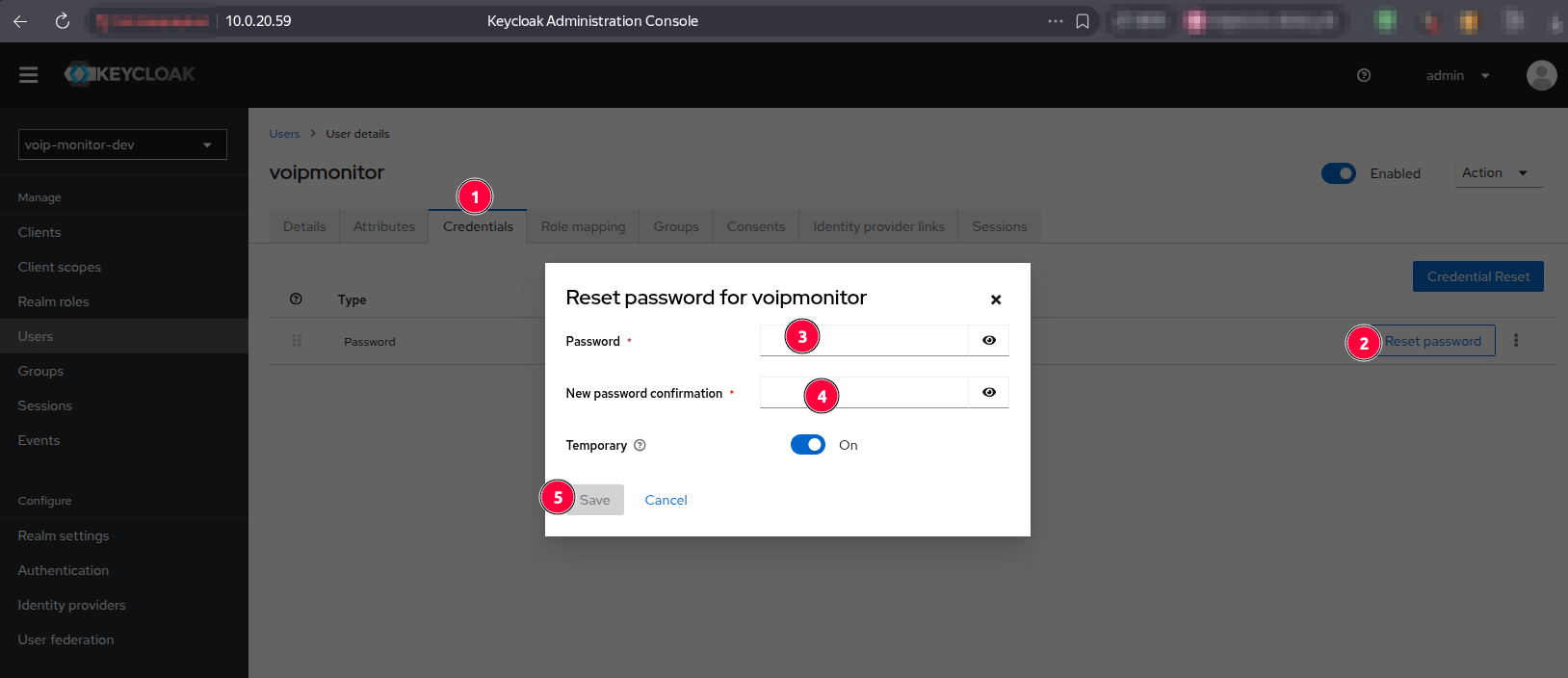
Task: Click the Keycloak logo
Action: point(130,74)
